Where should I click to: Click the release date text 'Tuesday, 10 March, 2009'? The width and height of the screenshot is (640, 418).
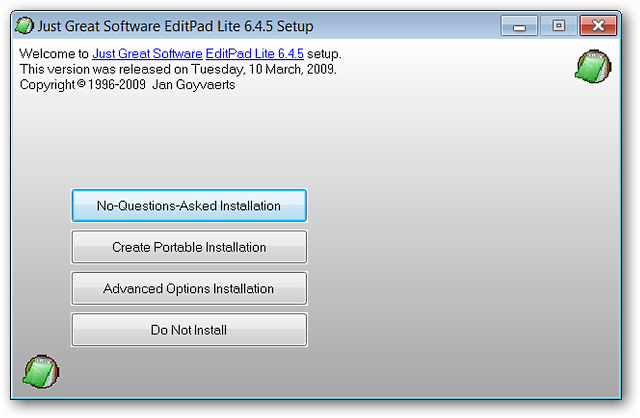point(264,69)
